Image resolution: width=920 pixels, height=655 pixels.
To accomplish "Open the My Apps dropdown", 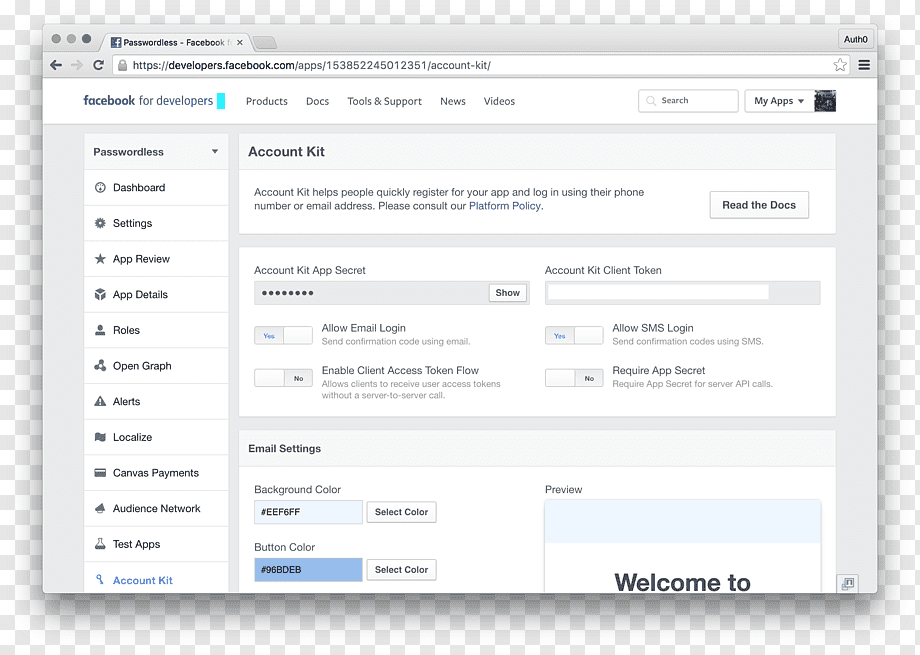I will tap(779, 101).
